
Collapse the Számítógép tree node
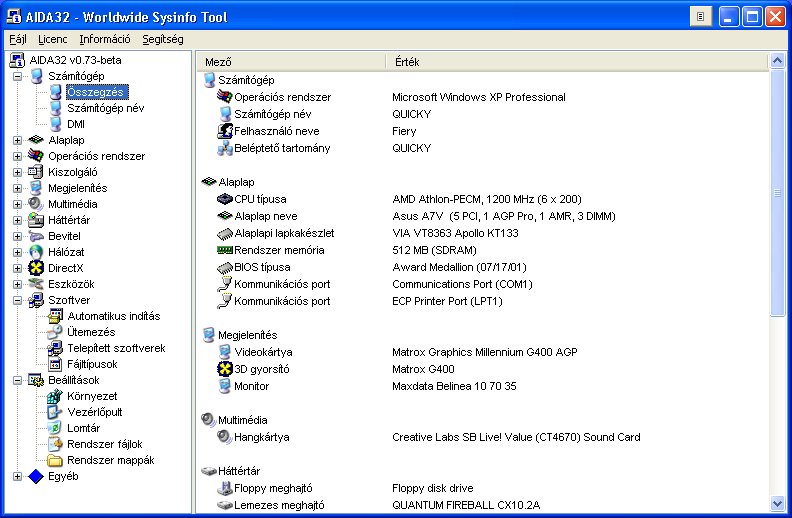tap(18, 76)
